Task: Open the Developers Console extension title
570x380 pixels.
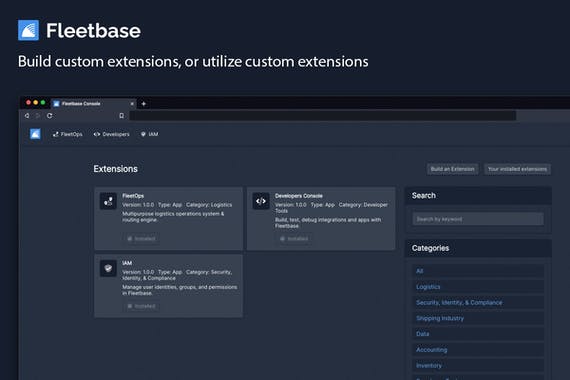Action: click(x=298, y=196)
